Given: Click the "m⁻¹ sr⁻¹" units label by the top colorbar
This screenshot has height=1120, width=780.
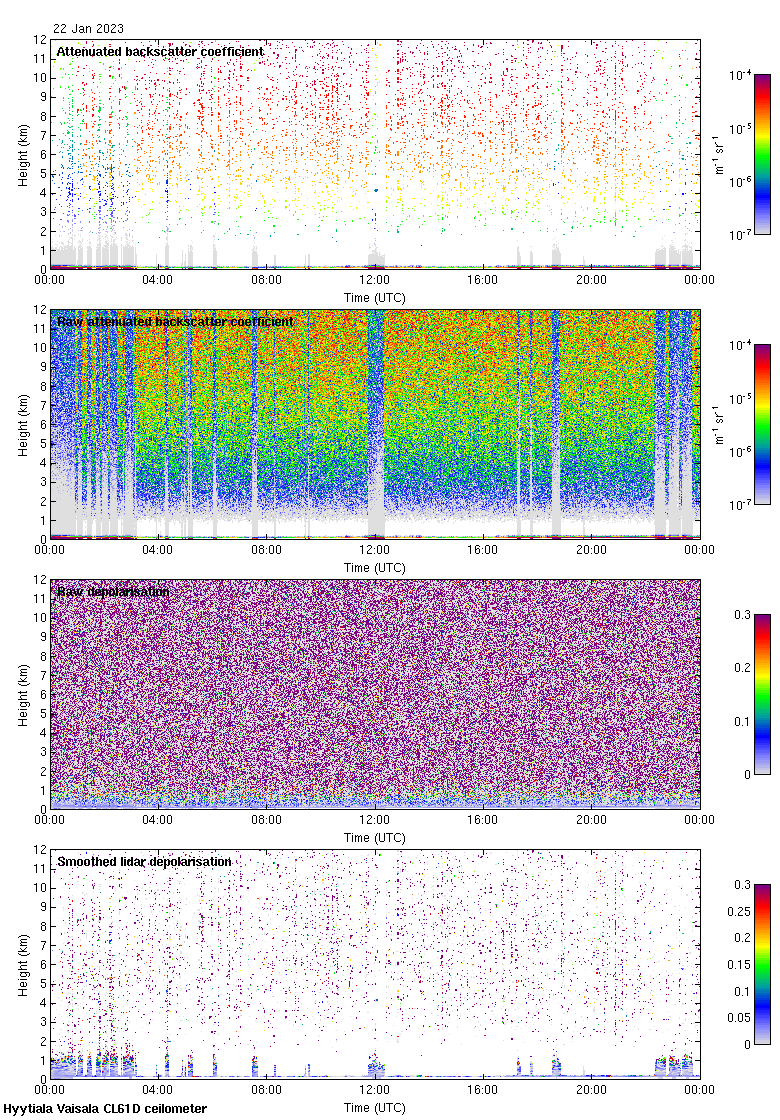Looking at the screenshot, I should pyautogui.click(x=720, y=155).
